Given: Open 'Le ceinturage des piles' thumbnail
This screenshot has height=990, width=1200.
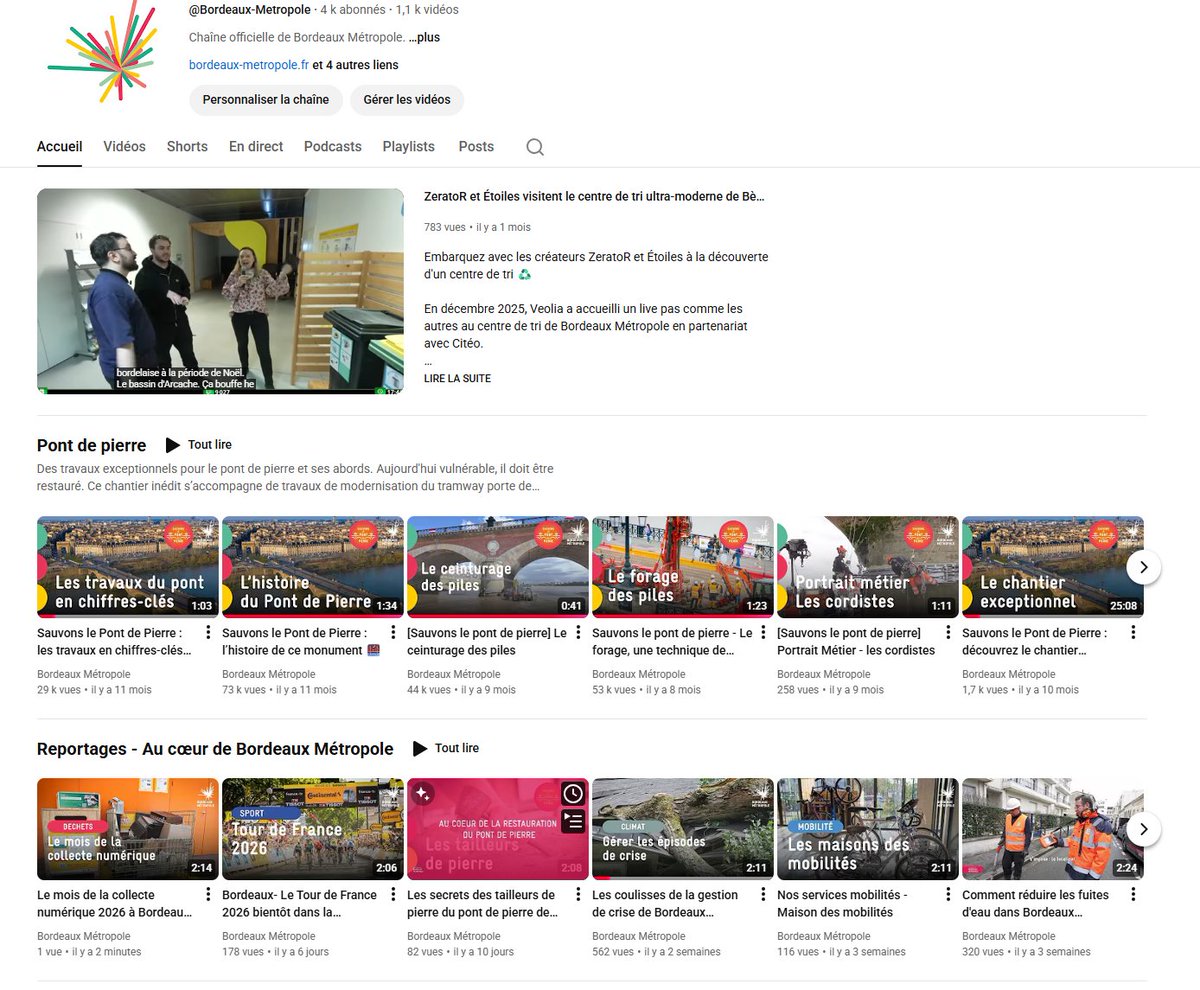Looking at the screenshot, I should 498,567.
